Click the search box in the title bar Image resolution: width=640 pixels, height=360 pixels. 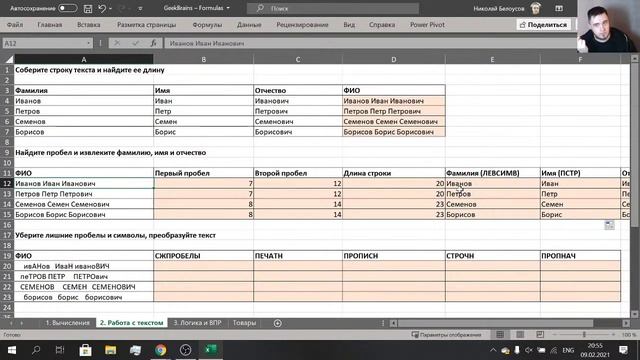(x=333, y=8)
